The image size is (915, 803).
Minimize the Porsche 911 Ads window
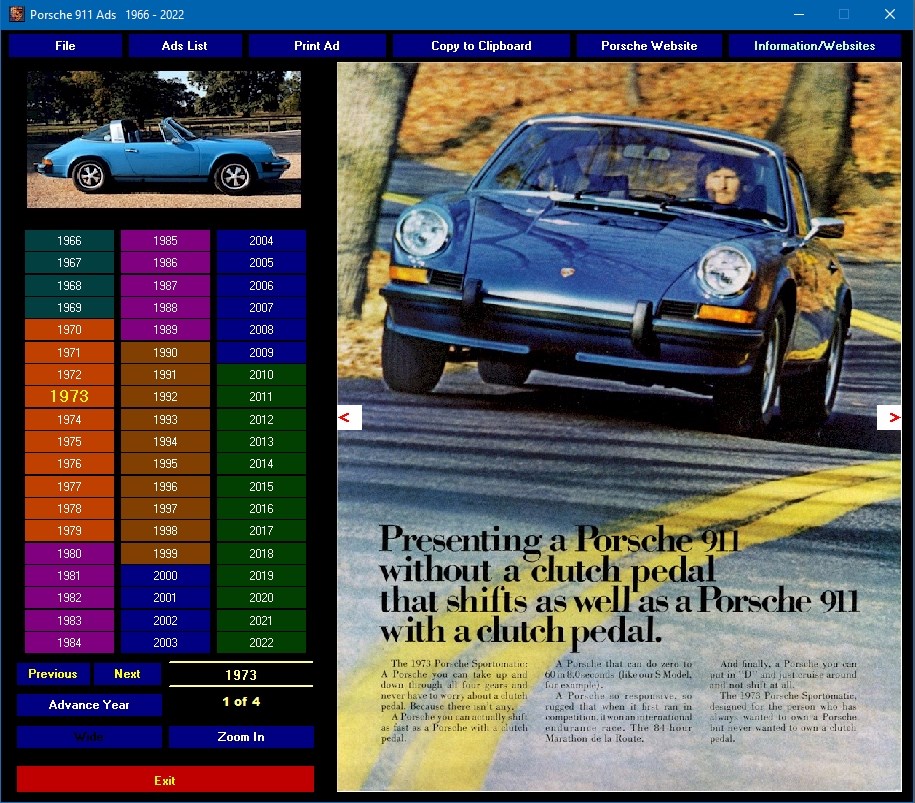[x=799, y=14]
